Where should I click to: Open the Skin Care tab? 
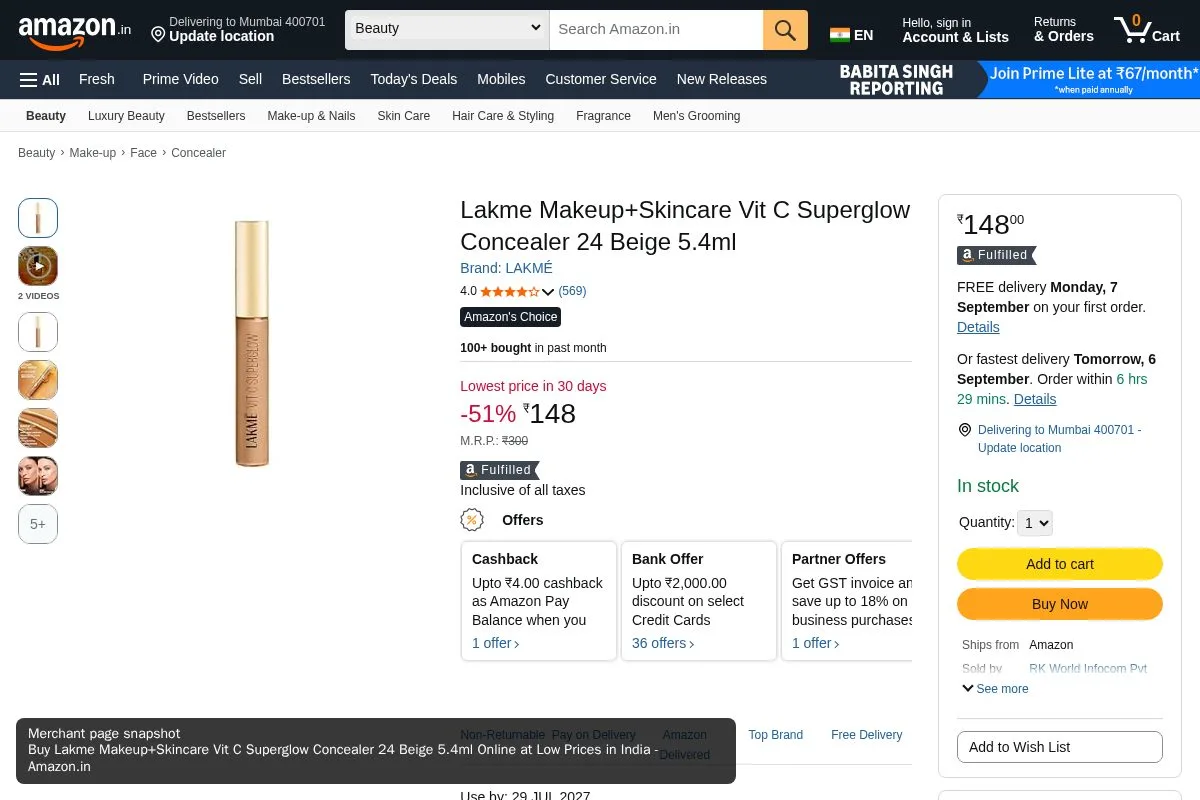404,116
